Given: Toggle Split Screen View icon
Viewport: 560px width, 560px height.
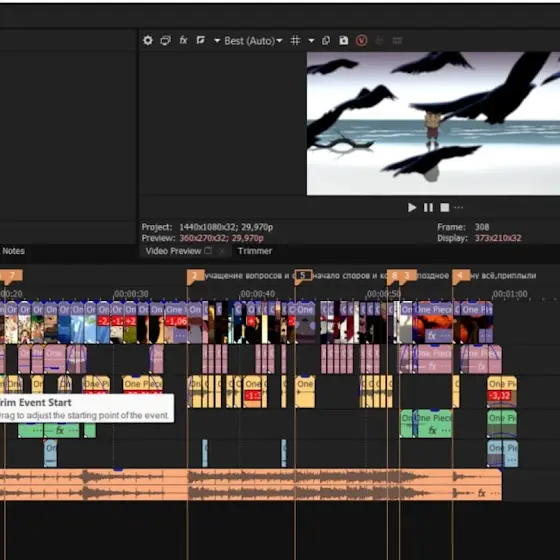Looking at the screenshot, I should 200,40.
